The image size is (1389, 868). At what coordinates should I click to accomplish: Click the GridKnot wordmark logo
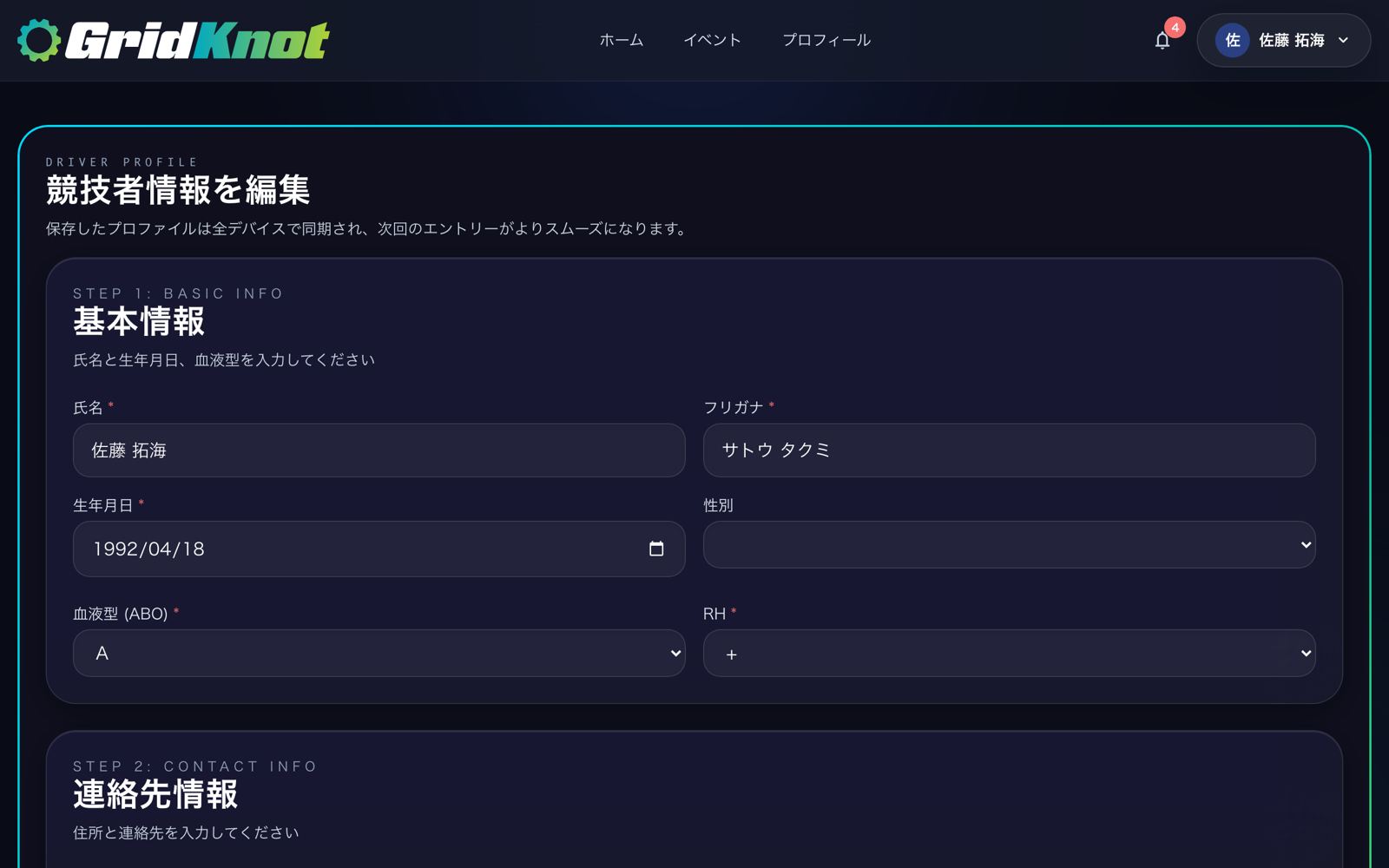pos(197,40)
